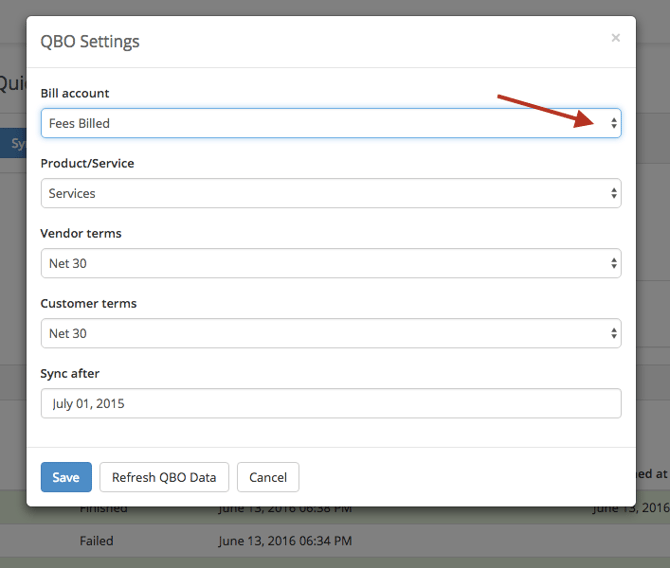Viewport: 670px width, 568px height.
Task: Click the Product/Service label
Action: point(87,163)
